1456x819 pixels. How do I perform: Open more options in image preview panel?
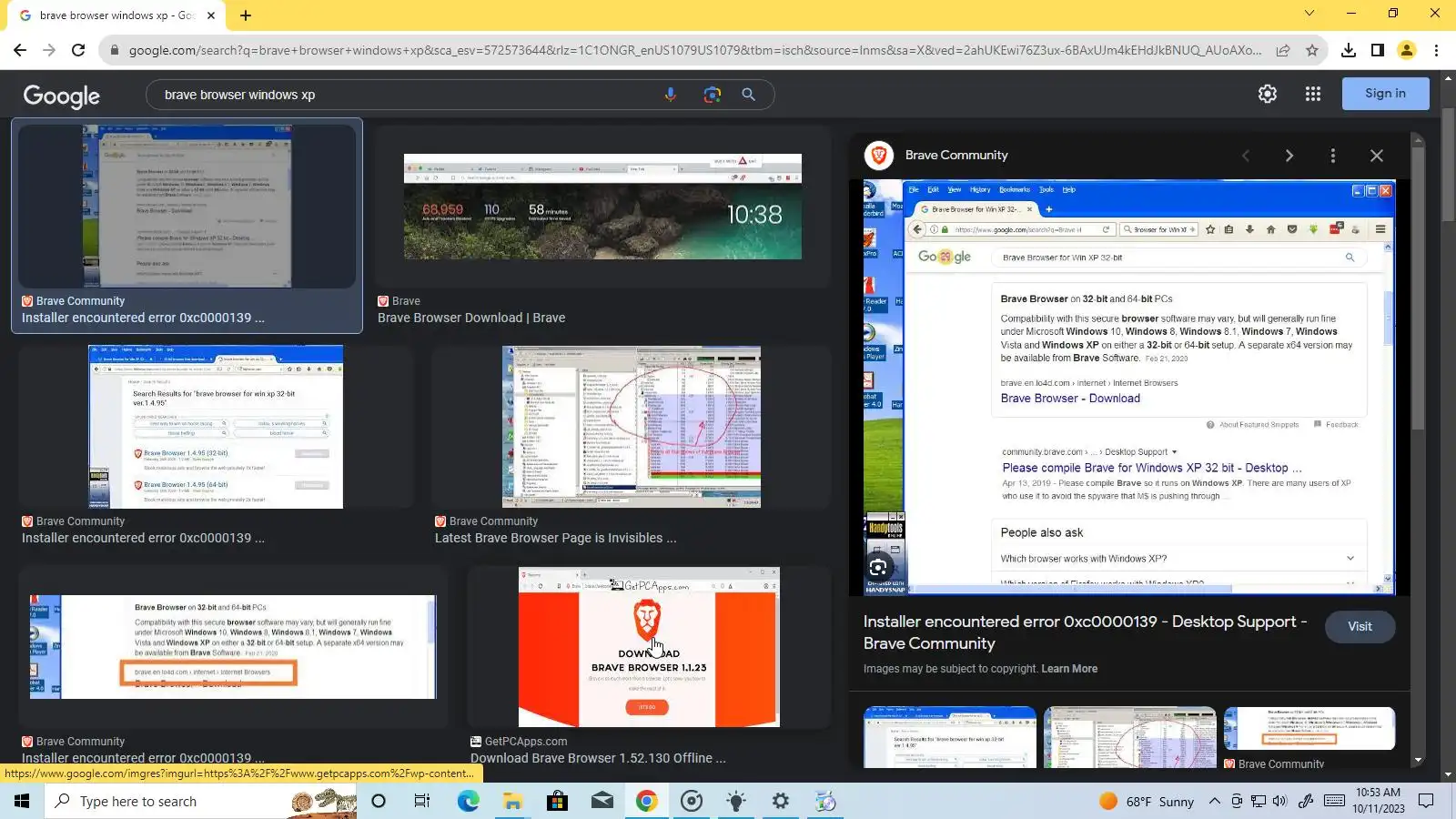[1333, 156]
